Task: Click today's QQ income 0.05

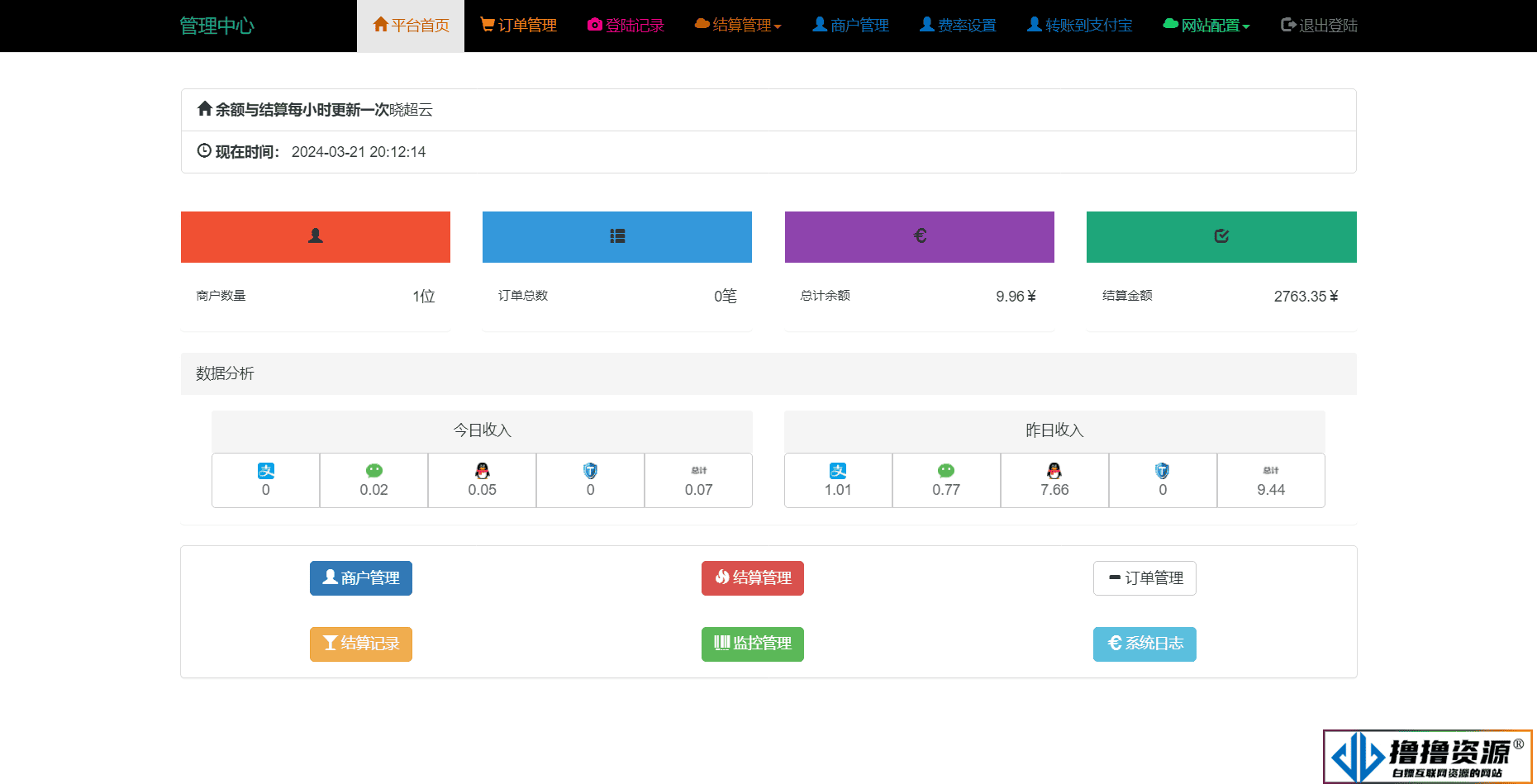Action: click(x=483, y=490)
